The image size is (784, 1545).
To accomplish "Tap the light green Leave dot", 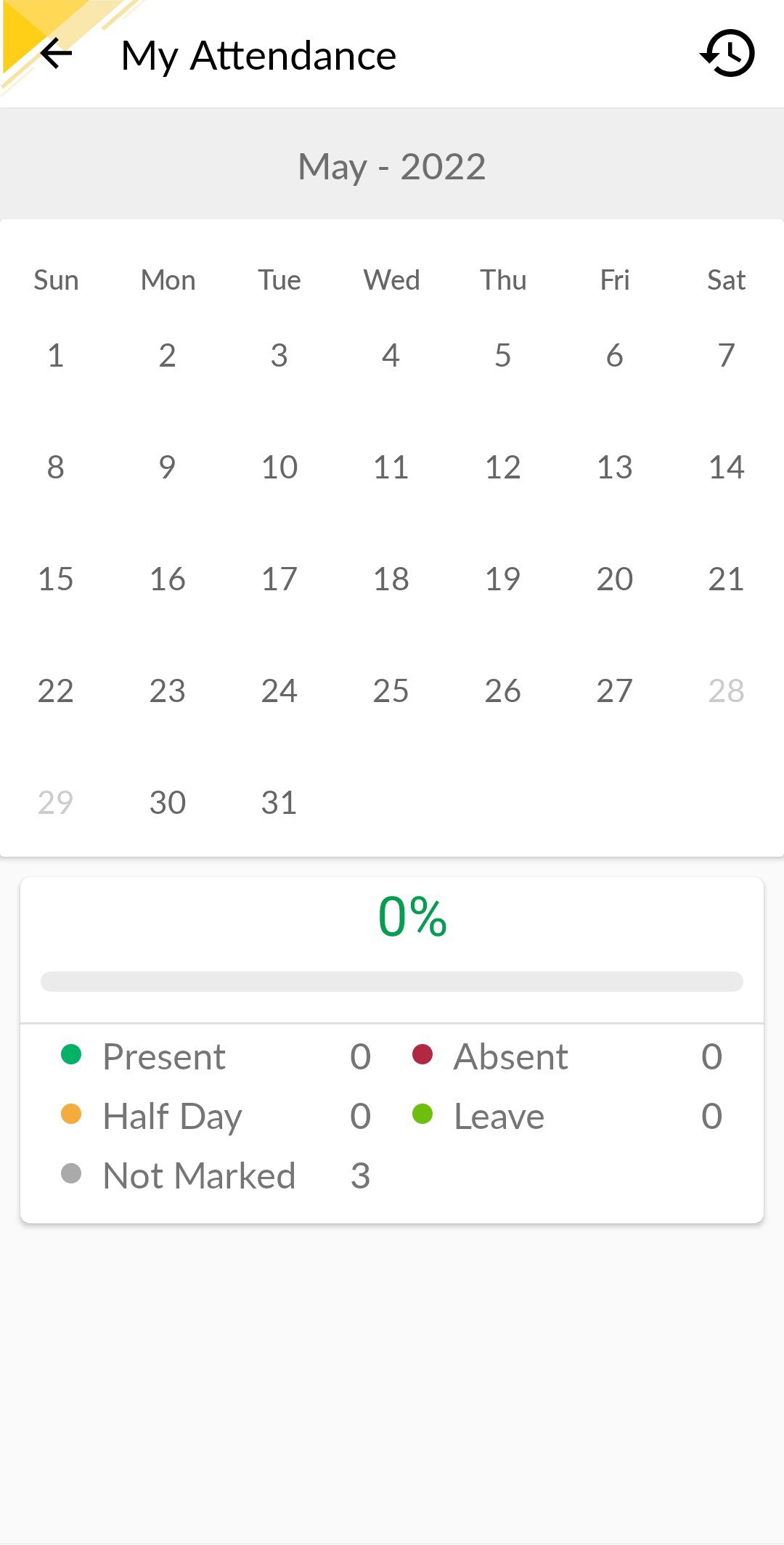I will coord(422,1114).
